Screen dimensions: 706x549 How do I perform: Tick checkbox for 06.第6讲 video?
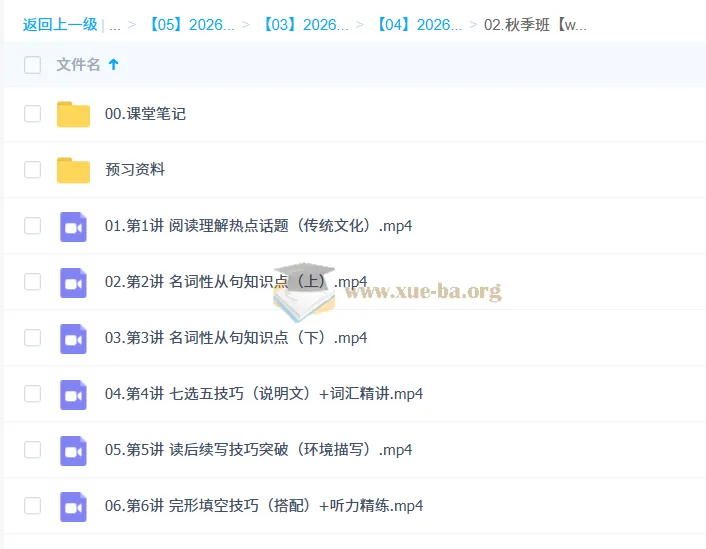click(32, 505)
